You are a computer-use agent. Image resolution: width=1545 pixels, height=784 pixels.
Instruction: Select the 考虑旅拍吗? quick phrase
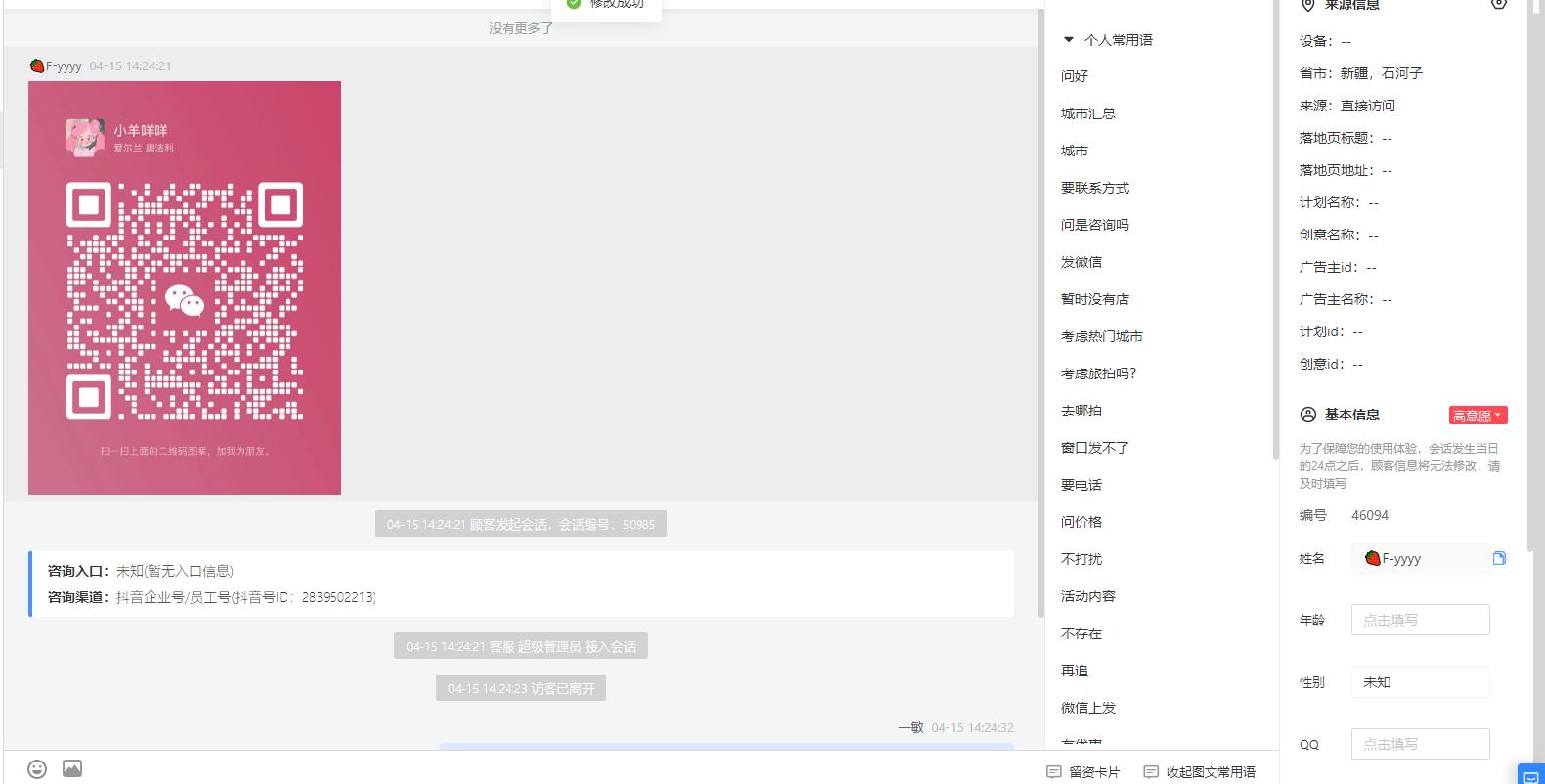(x=1099, y=373)
